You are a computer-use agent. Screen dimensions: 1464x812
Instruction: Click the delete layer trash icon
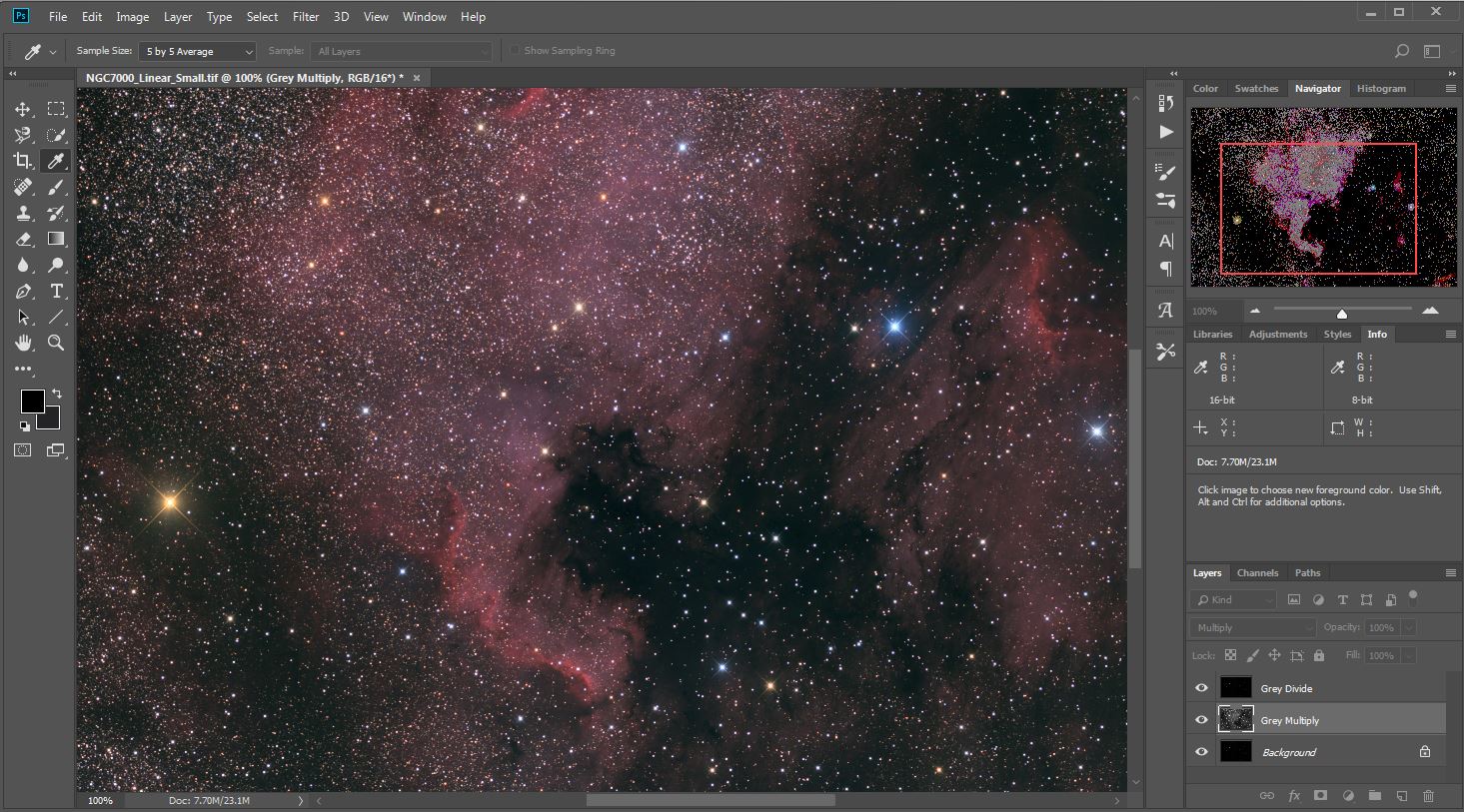coord(1428,796)
